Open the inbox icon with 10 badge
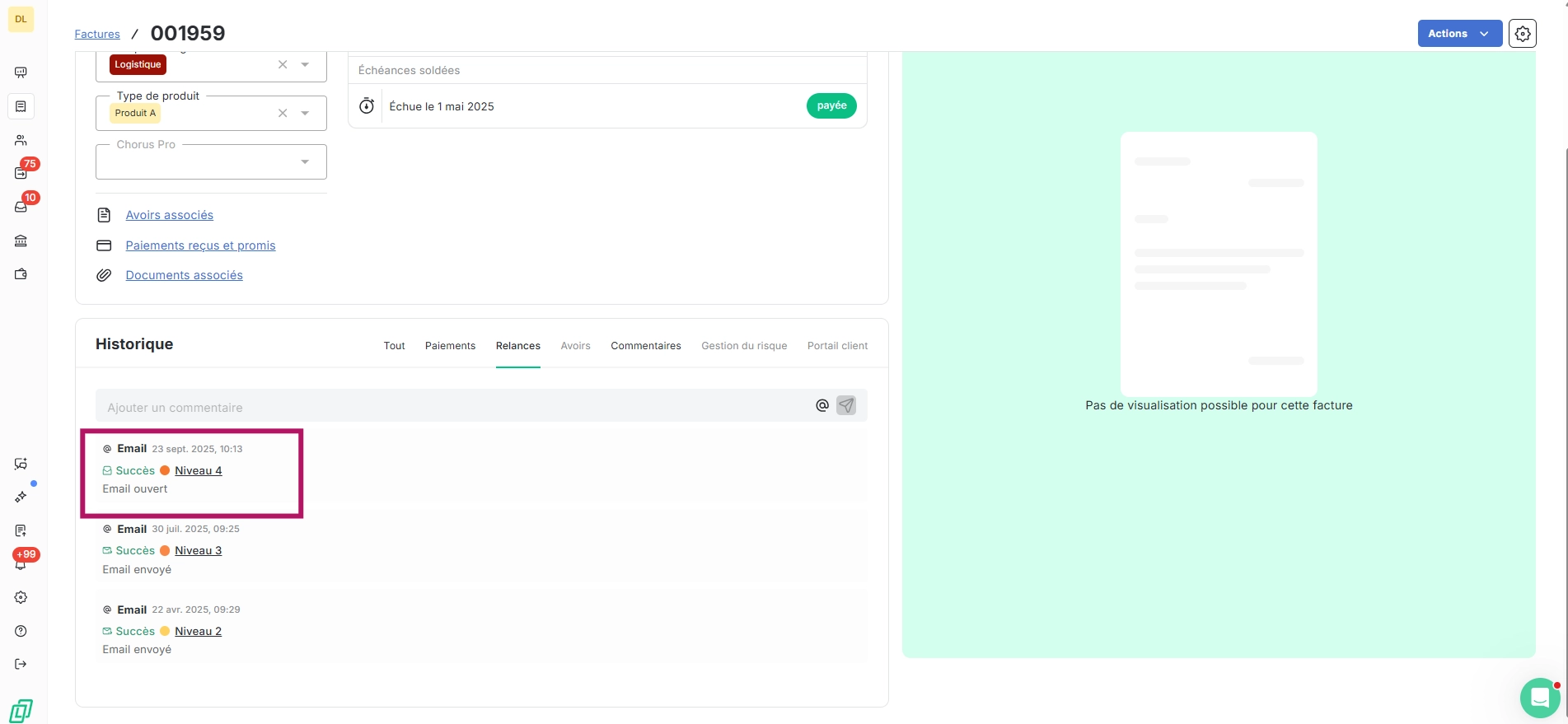Image resolution: width=1568 pixels, height=724 pixels. coord(21,206)
